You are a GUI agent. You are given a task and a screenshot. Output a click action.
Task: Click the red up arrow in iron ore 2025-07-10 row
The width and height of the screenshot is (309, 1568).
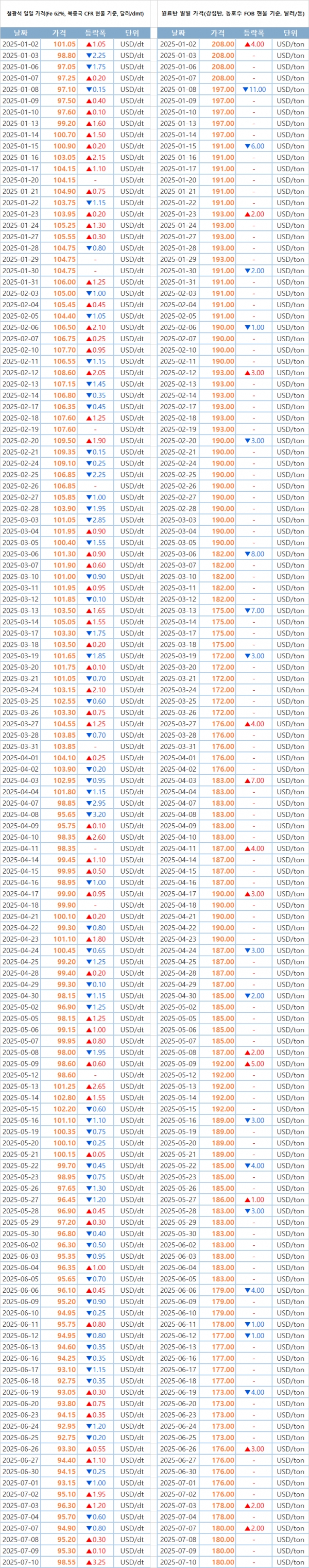point(89,1562)
